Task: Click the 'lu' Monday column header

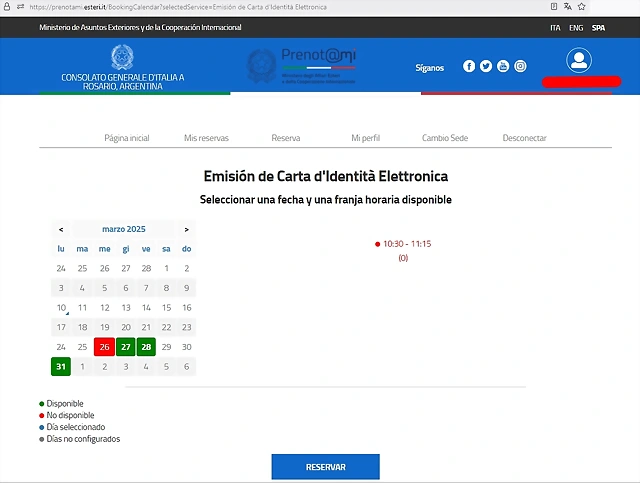Action: tap(61, 249)
